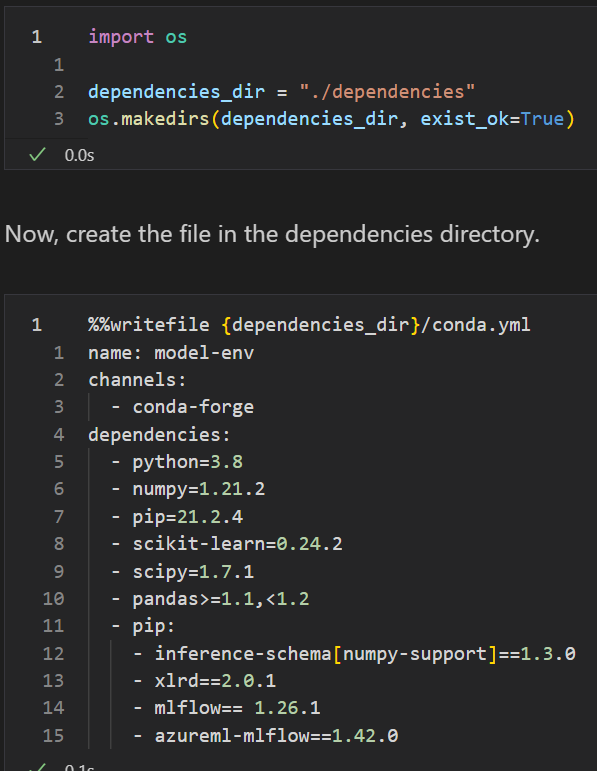Click the green success checkmark icon
The width and height of the screenshot is (597, 771).
37,155
